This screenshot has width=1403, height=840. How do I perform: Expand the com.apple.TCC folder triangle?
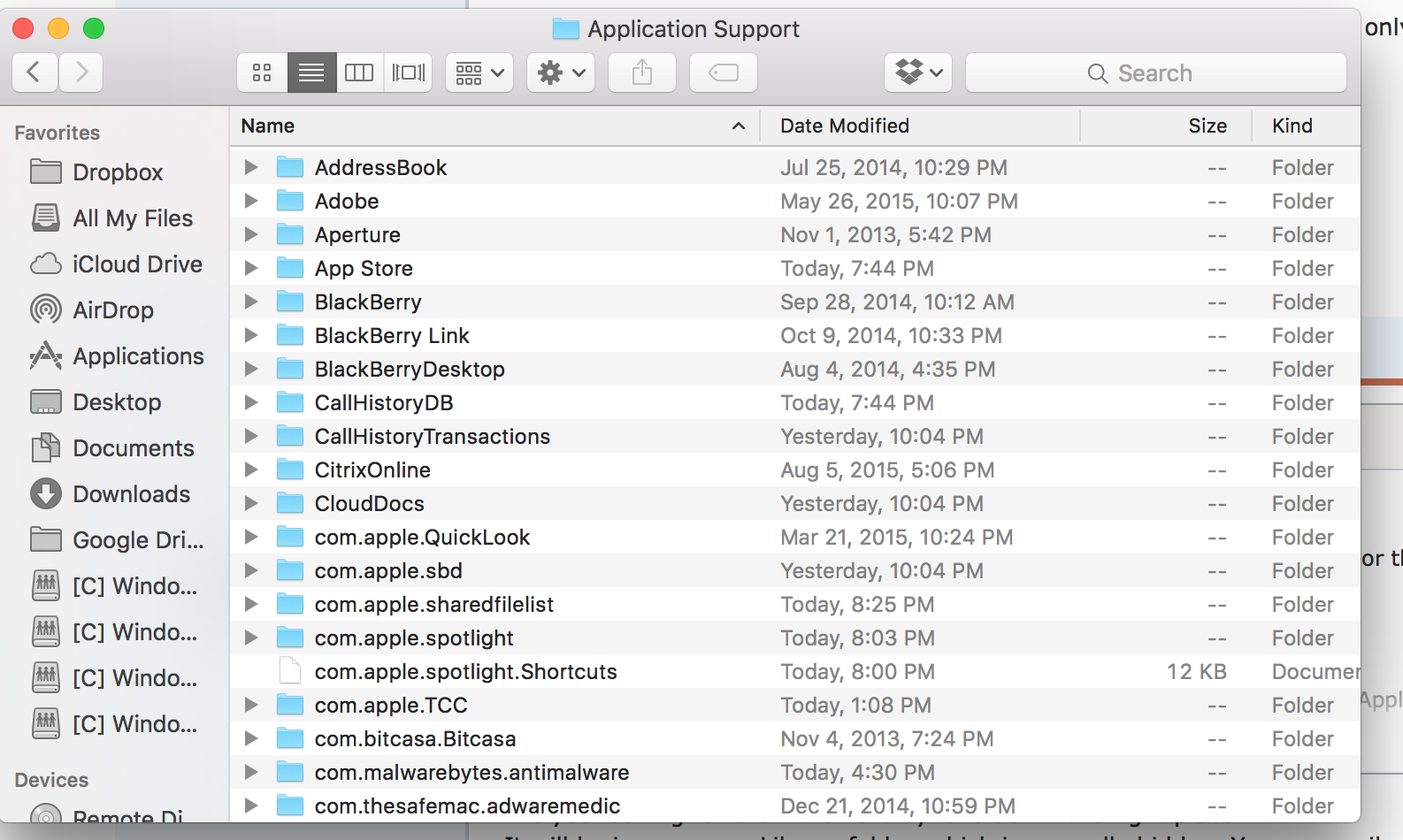251,705
